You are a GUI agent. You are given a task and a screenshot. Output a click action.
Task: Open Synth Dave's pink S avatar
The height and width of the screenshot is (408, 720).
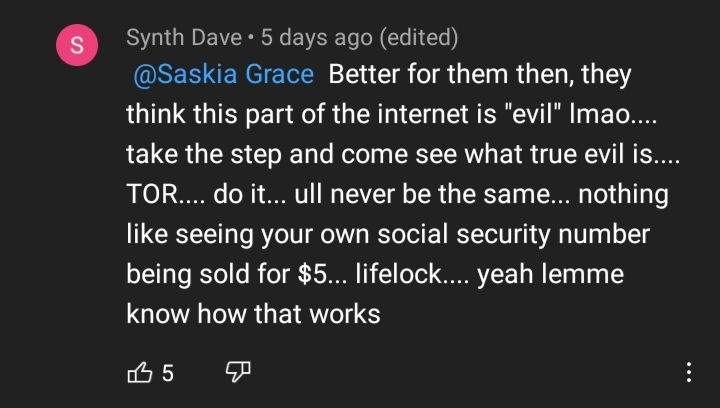coord(77,45)
